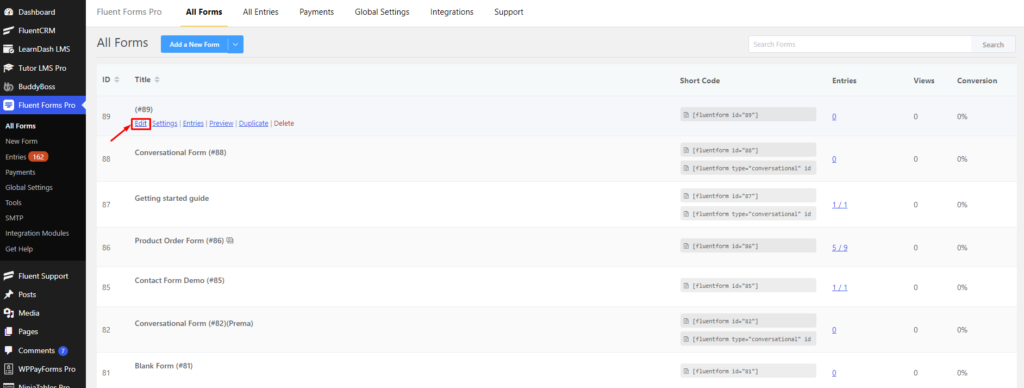The height and width of the screenshot is (388, 1024).
Task: Open the Payments top tab
Action: point(317,12)
